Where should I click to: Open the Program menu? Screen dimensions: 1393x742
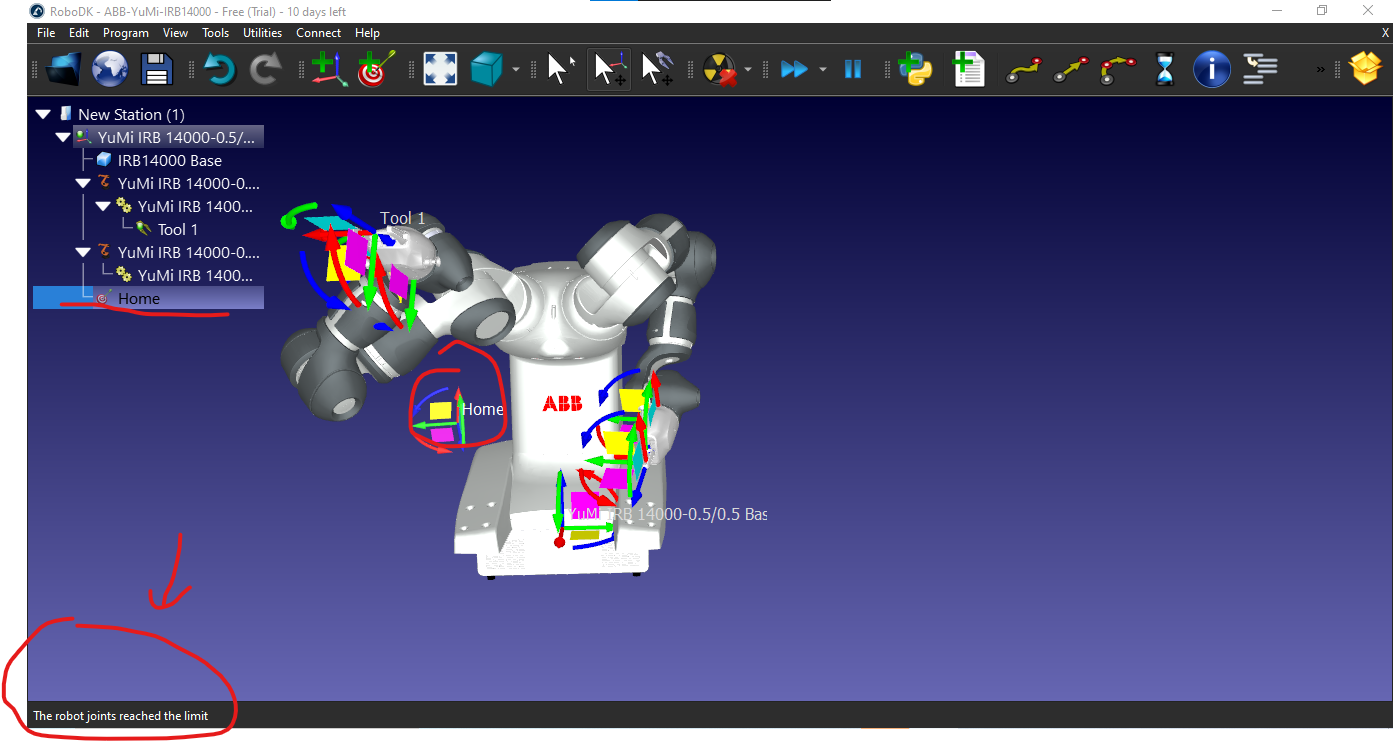click(126, 33)
